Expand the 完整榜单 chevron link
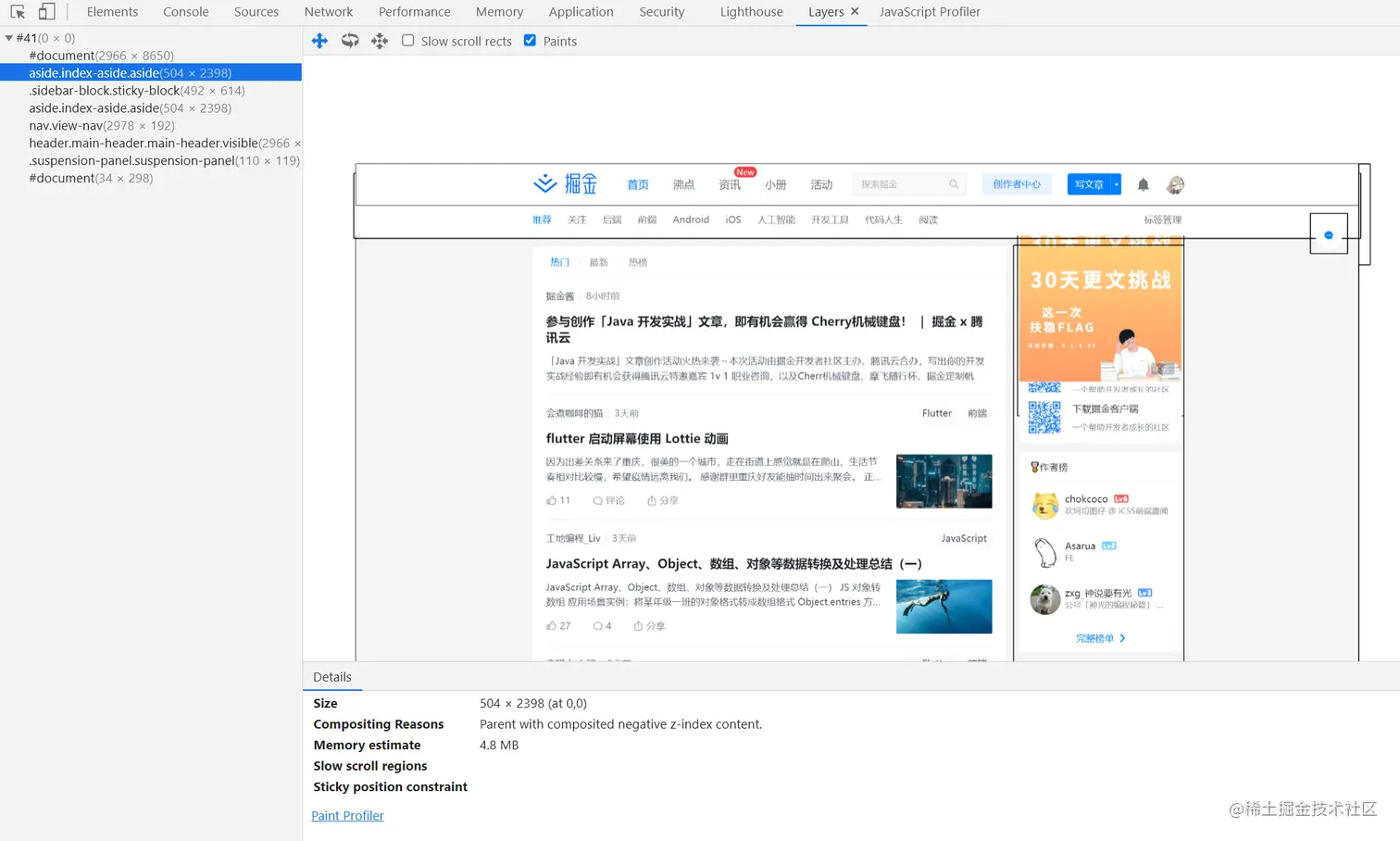The width and height of the screenshot is (1400, 841). click(1122, 638)
